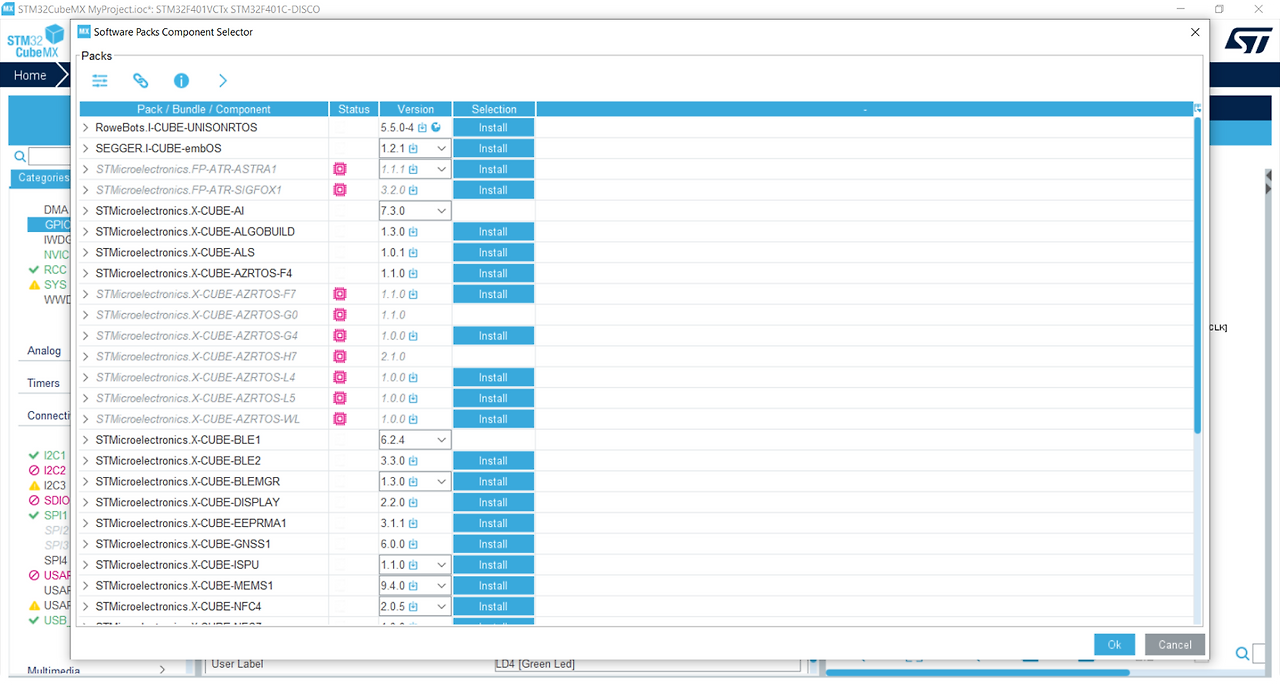The image size is (1280, 685).
Task: Expand the X-CUBE-BLE1 pack row
Action: coord(86,440)
